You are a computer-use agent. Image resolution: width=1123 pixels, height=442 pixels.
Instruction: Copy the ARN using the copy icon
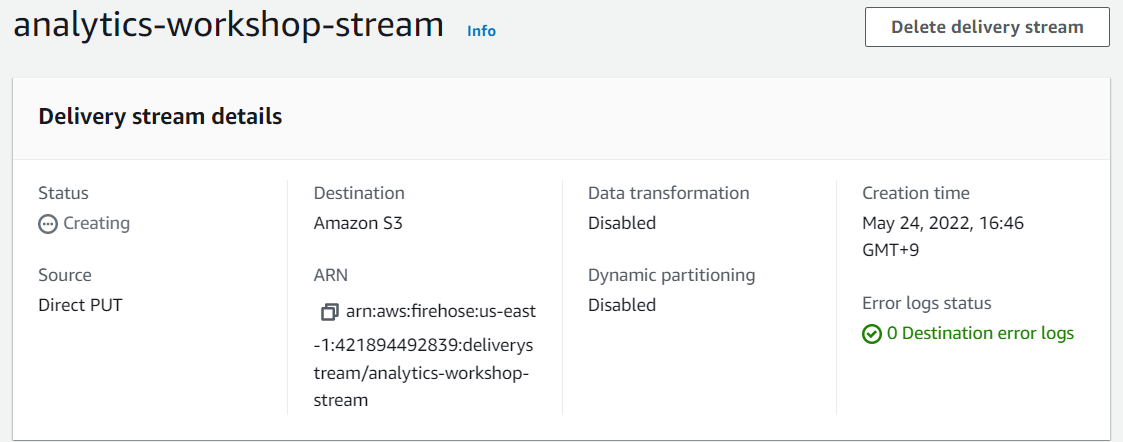pyautogui.click(x=330, y=312)
